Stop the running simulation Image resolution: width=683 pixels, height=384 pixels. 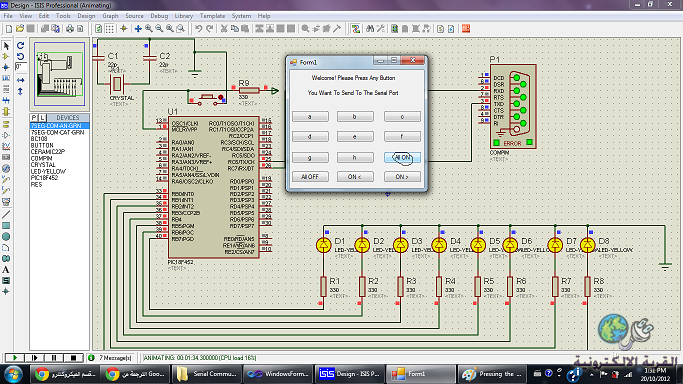coord(73,358)
